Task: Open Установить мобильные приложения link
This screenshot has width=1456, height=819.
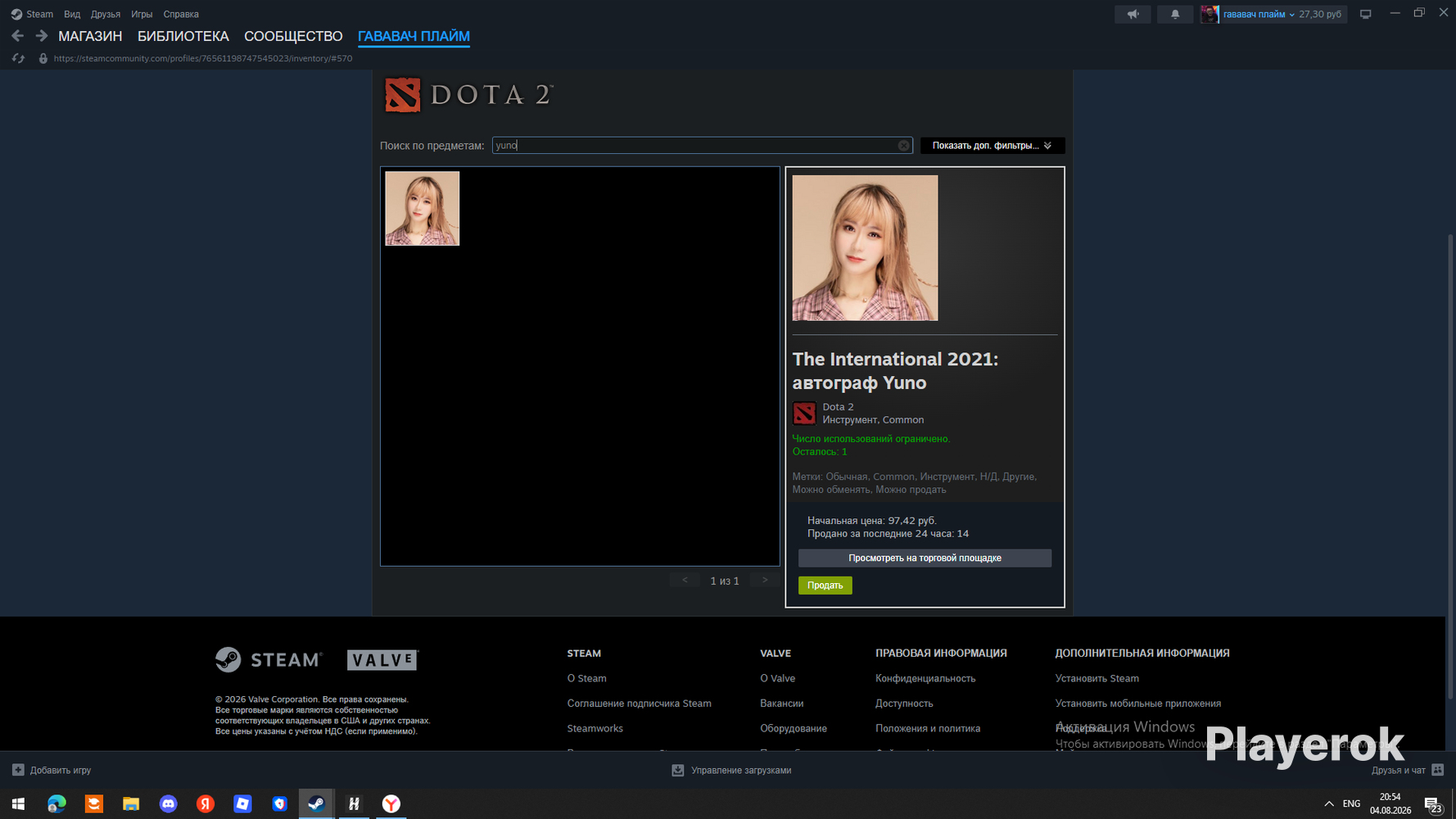Action: point(1138,704)
